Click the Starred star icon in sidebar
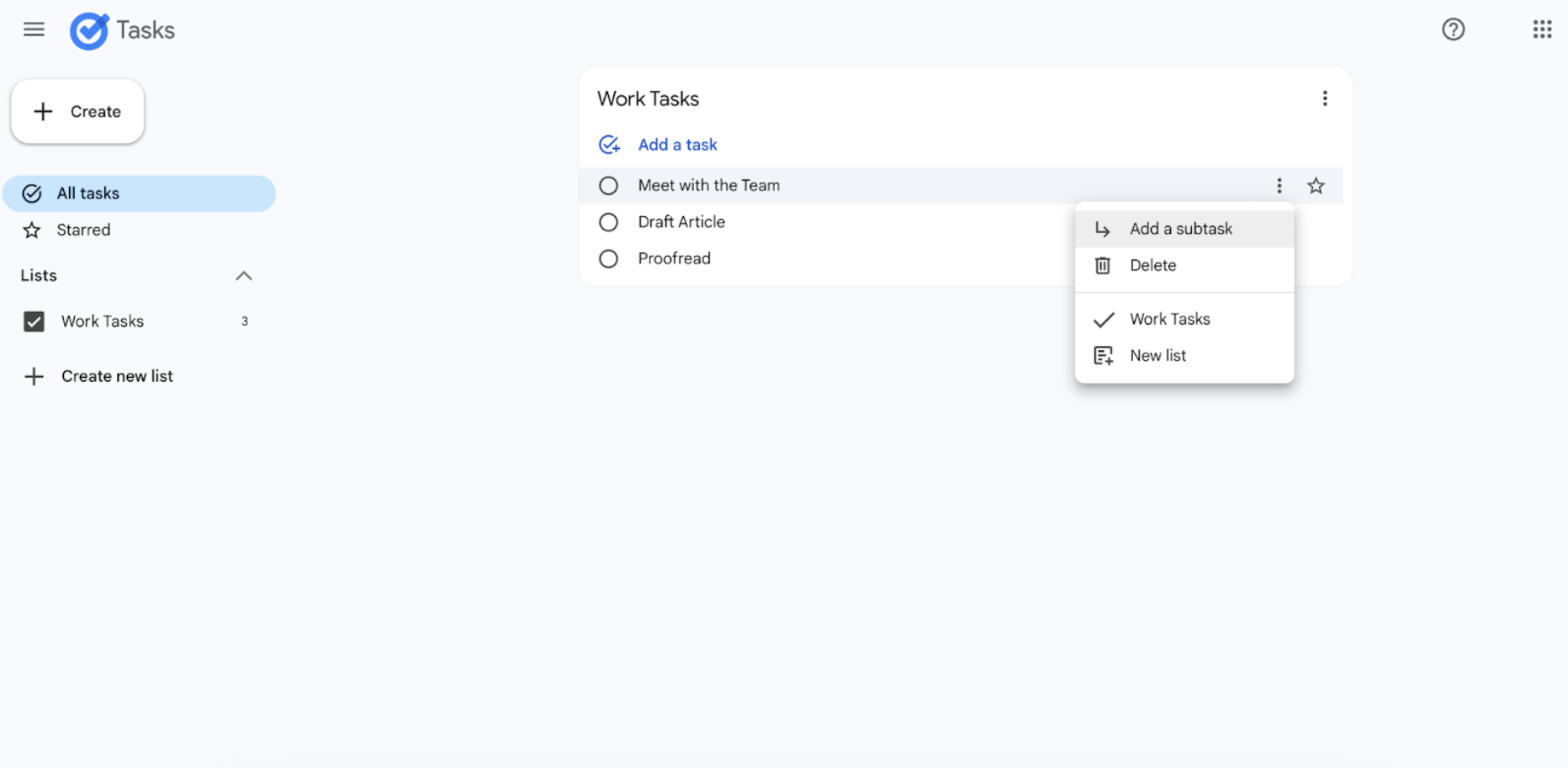Screen dimensions: 1568x769 click(x=32, y=231)
